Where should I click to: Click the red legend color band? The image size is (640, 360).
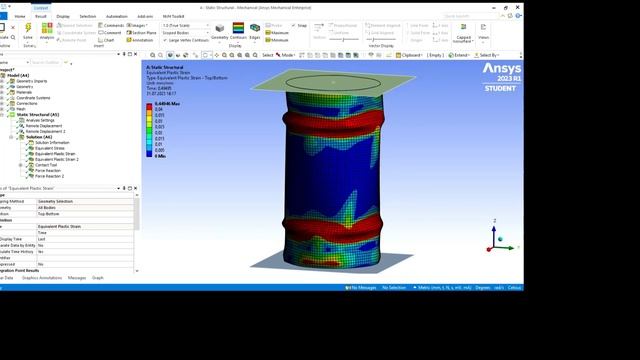[x=149, y=107]
